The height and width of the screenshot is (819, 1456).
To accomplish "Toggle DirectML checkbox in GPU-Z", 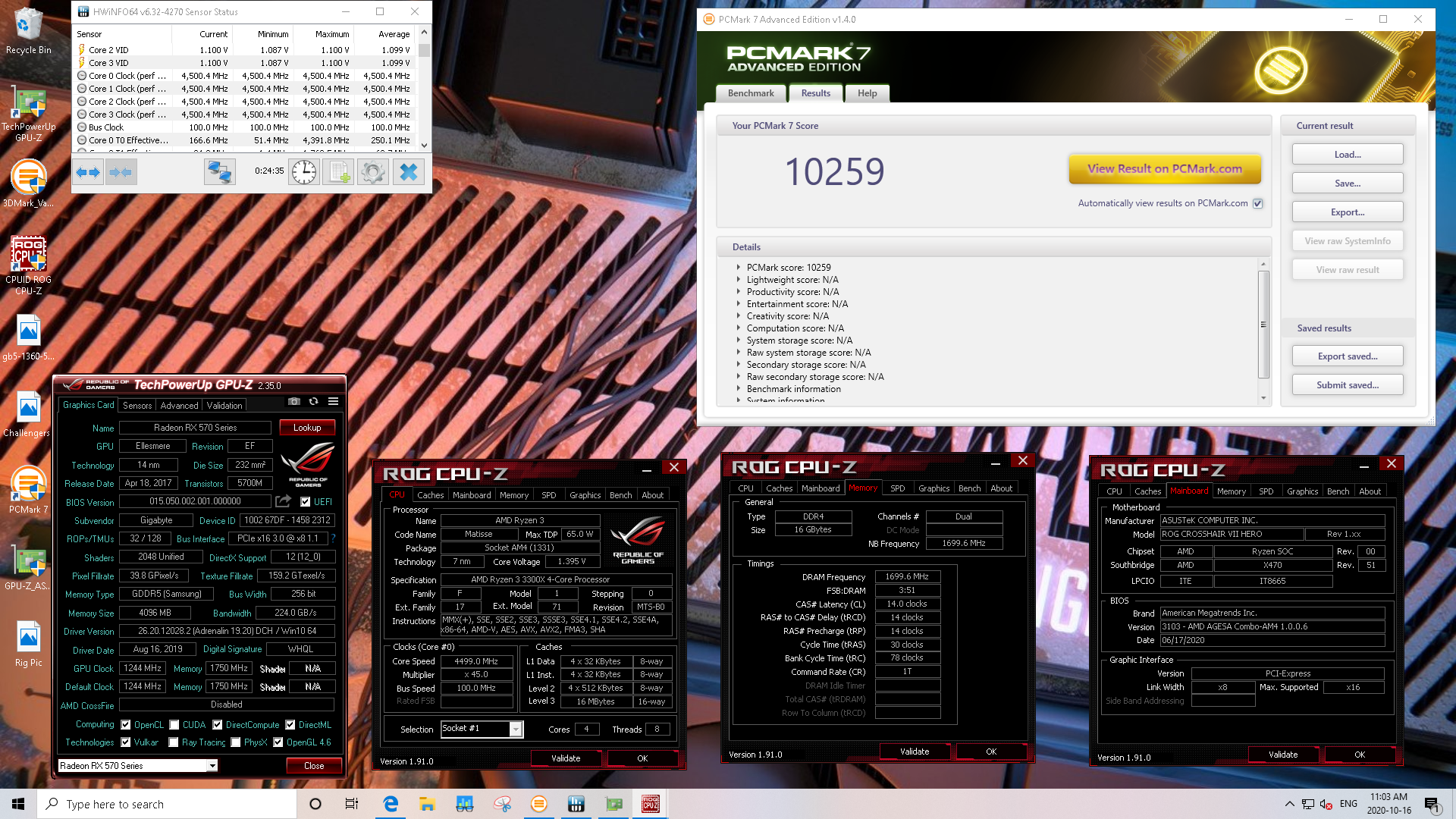I will [x=290, y=725].
